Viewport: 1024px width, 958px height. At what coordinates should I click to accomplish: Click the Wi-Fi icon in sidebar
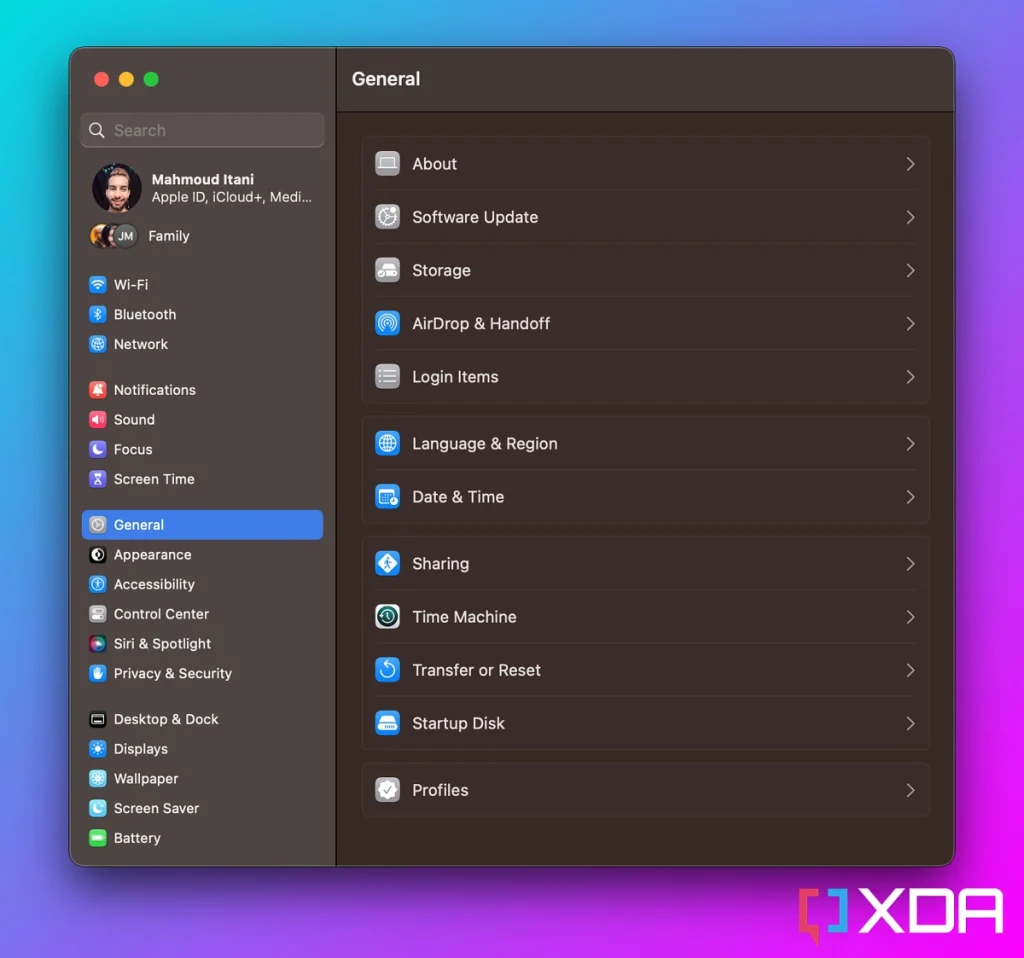(97, 285)
